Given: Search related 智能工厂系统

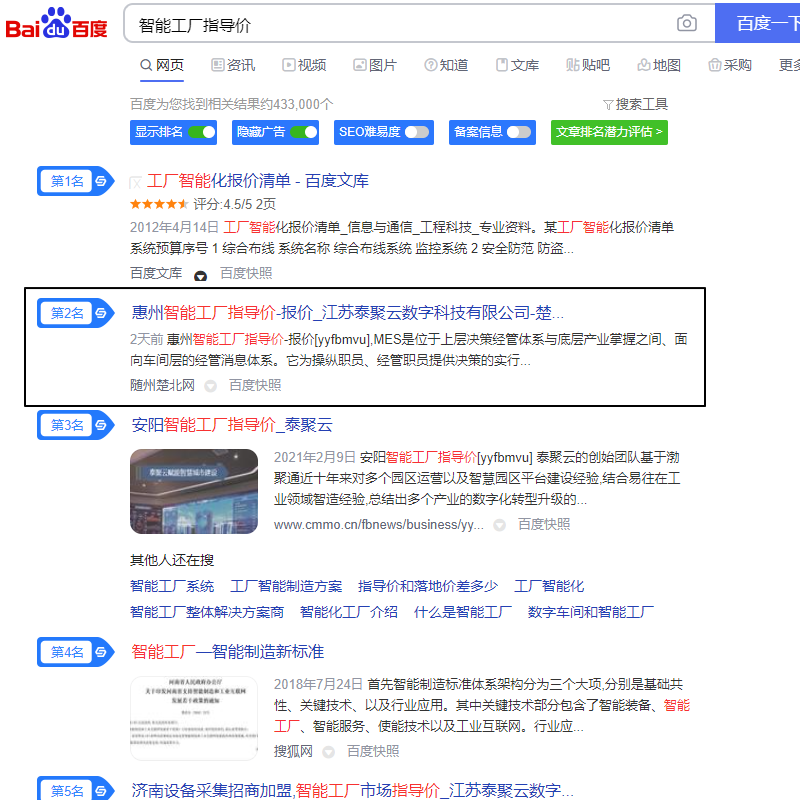Looking at the screenshot, I should click(172, 586).
